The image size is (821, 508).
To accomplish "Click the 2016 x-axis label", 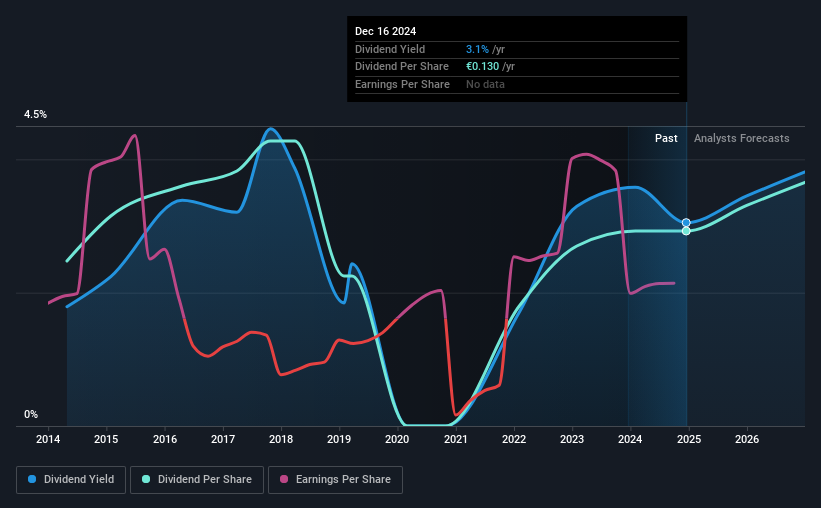I will pos(165,439).
